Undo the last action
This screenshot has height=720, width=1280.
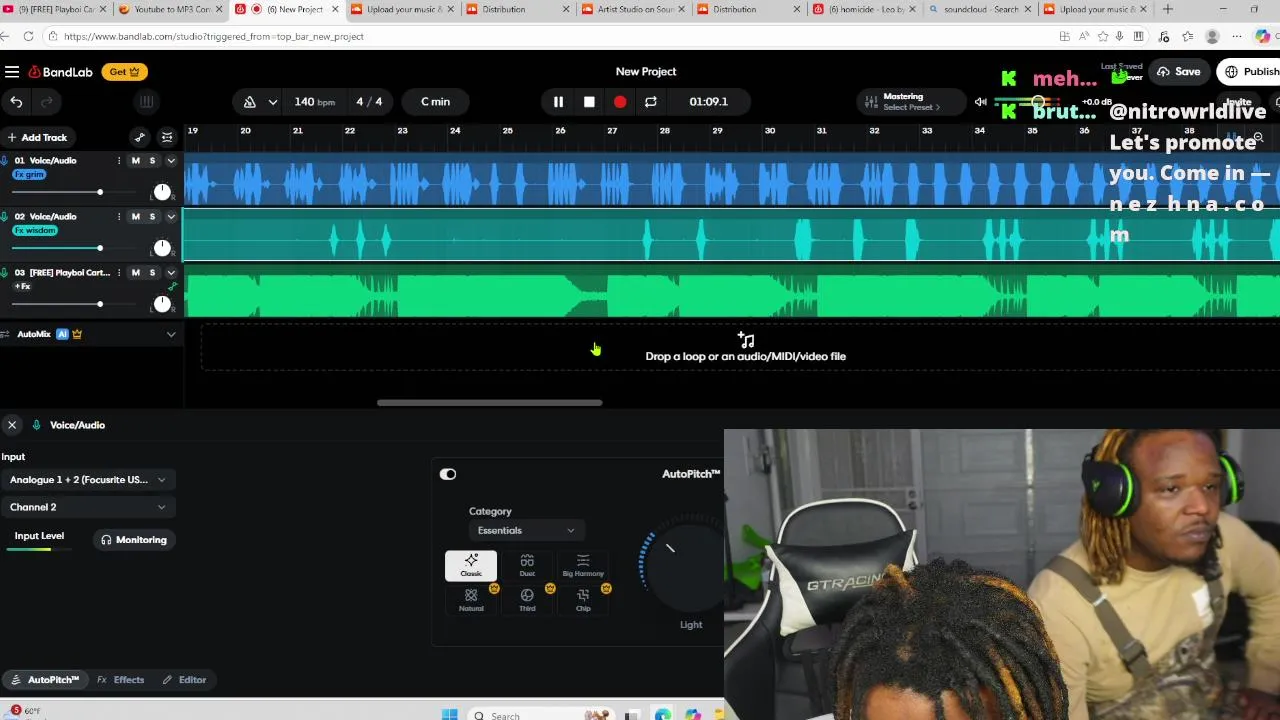[x=16, y=102]
